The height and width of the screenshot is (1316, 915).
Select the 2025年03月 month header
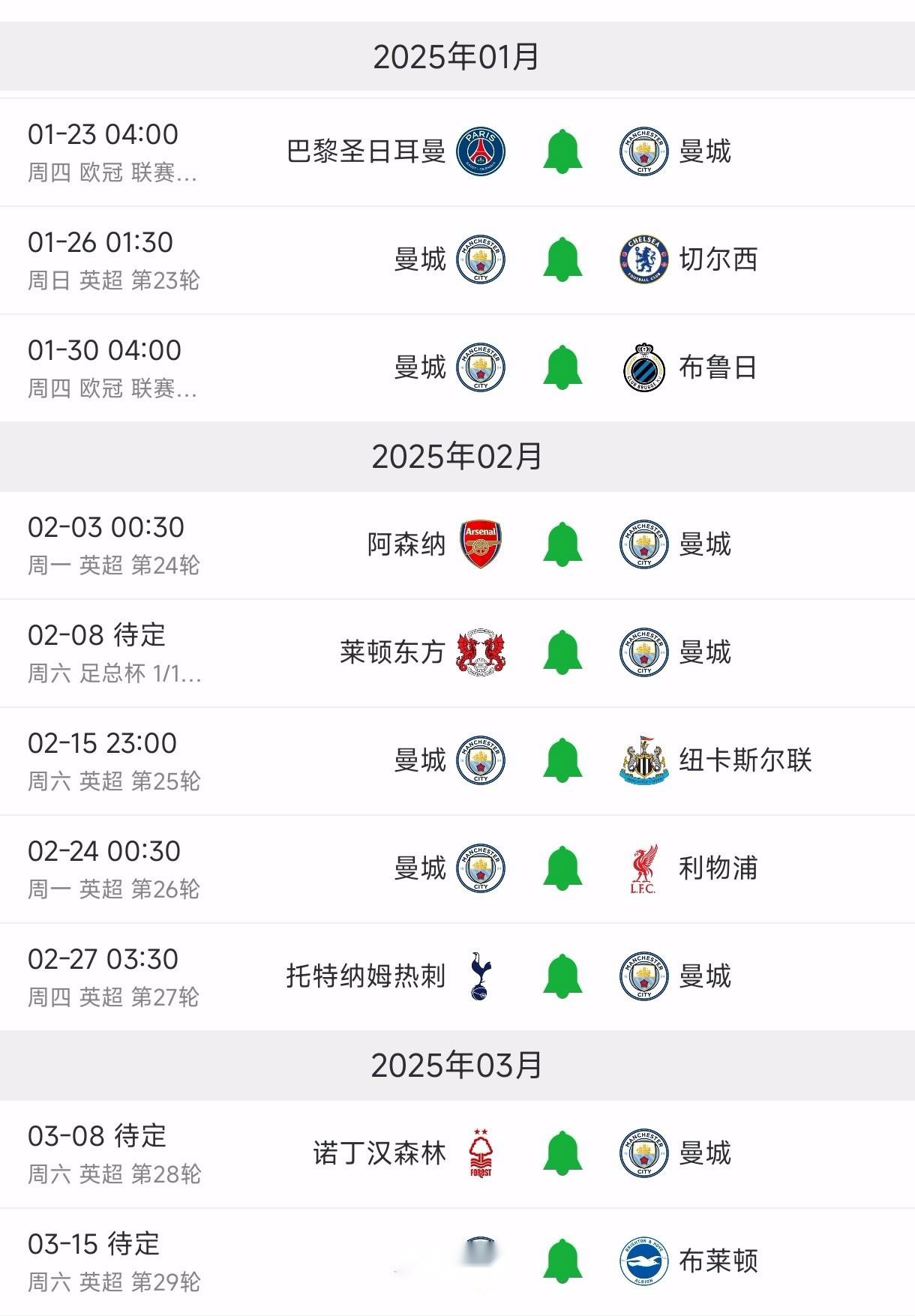tap(457, 1066)
